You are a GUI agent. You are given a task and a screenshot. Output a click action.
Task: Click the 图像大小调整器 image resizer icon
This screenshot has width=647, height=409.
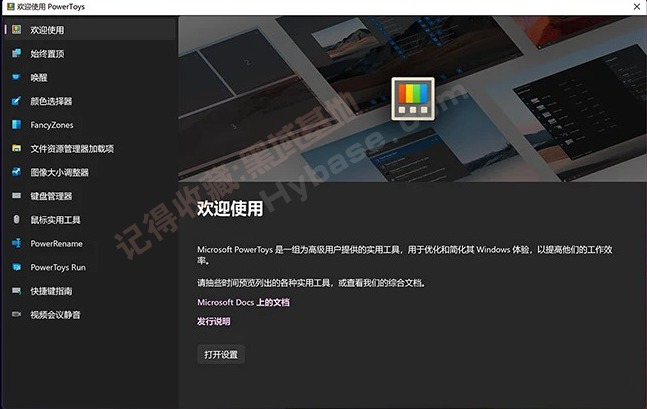tap(17, 172)
